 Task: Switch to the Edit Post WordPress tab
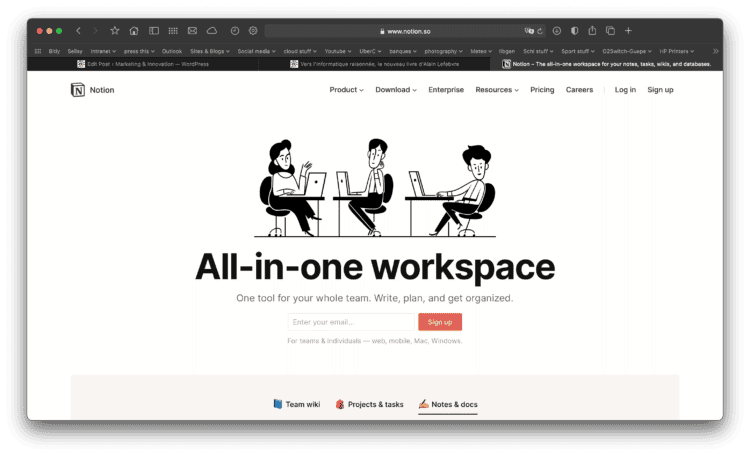tap(143, 64)
